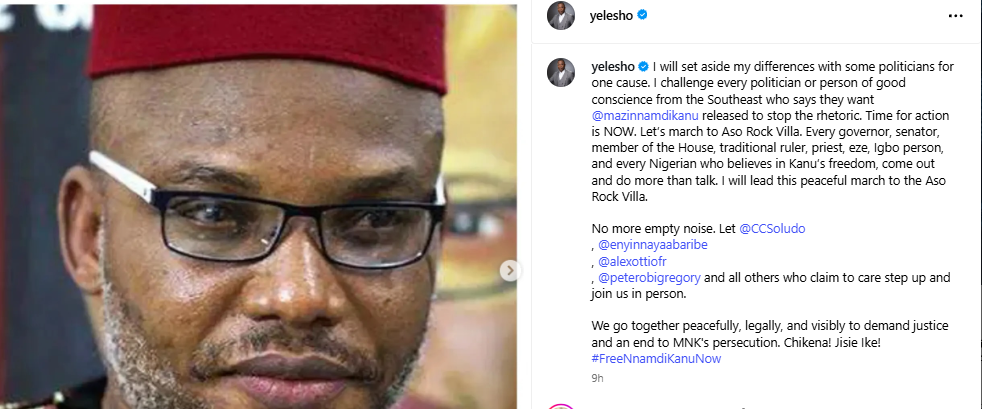Click the yelesho profile picture in post header
Screen dimensions: 982x409
[x=560, y=15]
